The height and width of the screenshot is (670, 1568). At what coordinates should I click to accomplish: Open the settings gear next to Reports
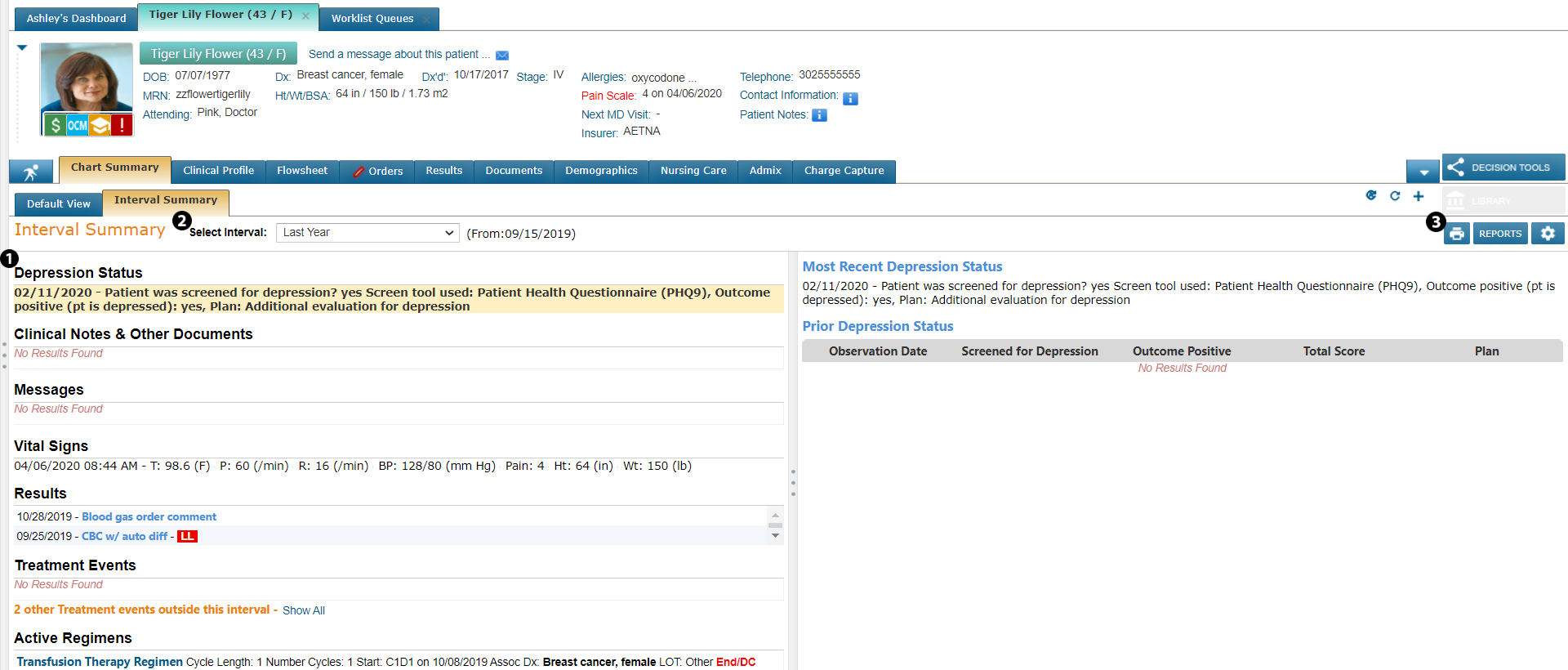tap(1548, 234)
